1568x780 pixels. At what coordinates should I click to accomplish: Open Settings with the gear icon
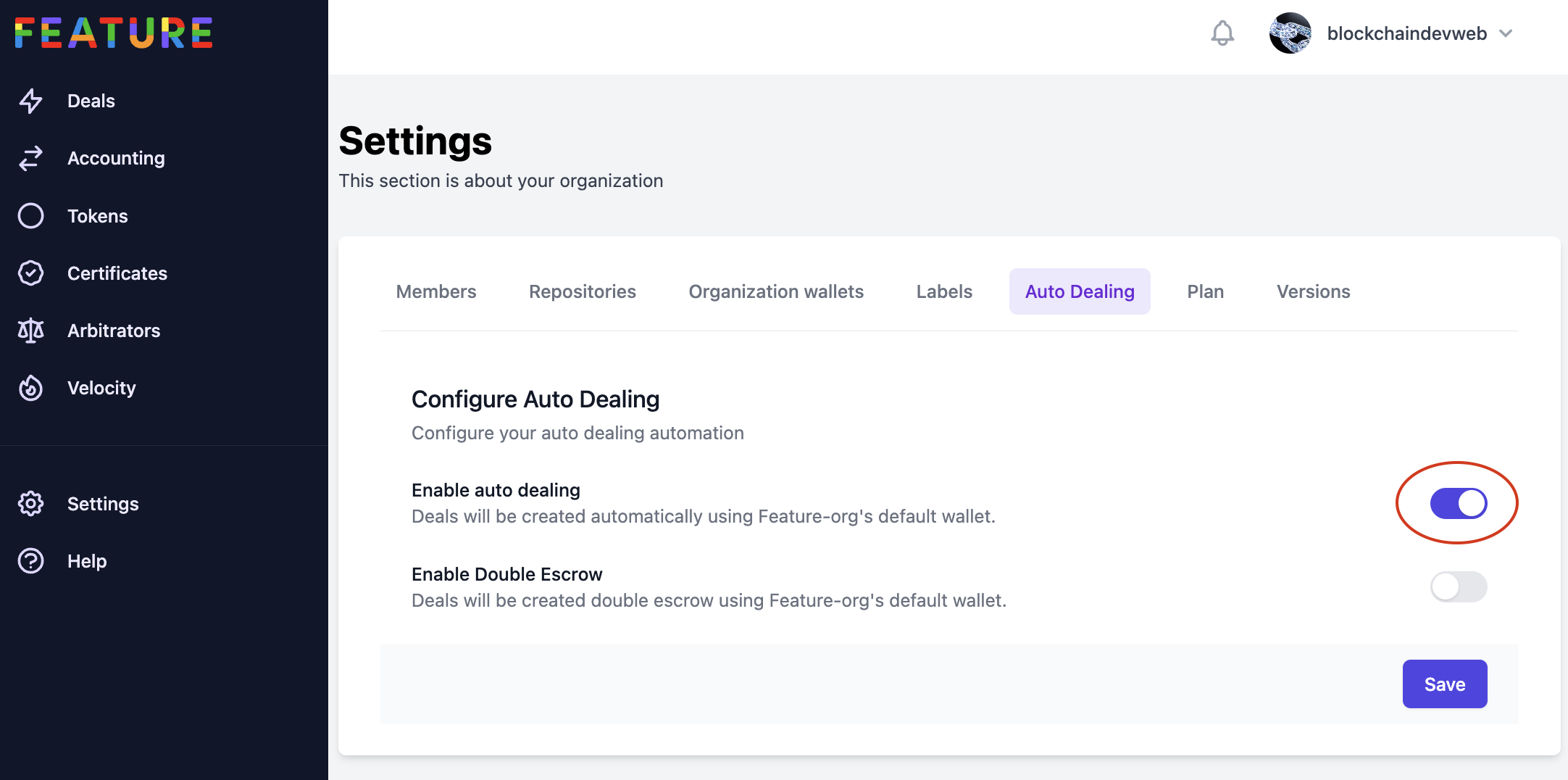point(31,504)
